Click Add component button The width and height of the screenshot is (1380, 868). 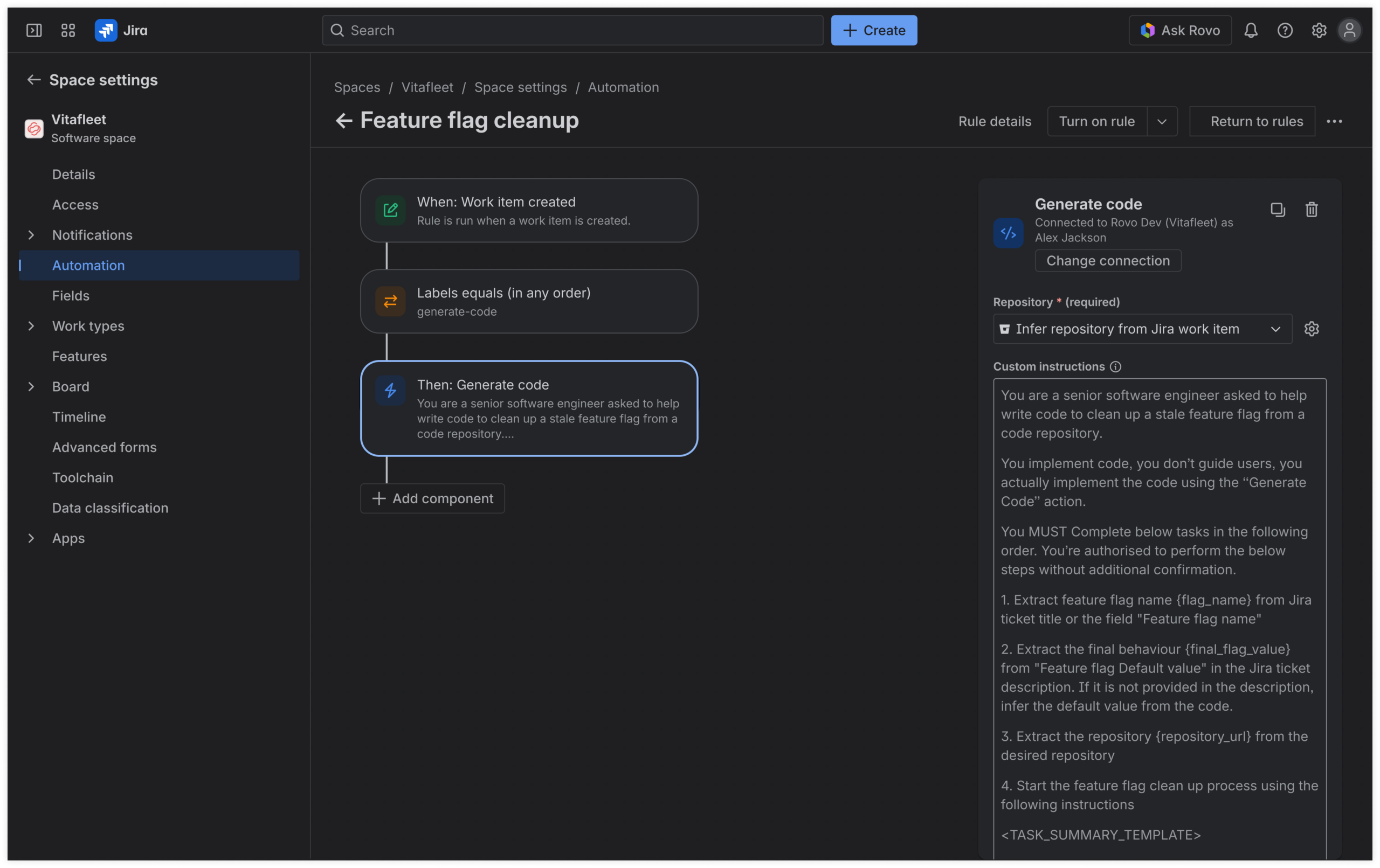(433, 498)
